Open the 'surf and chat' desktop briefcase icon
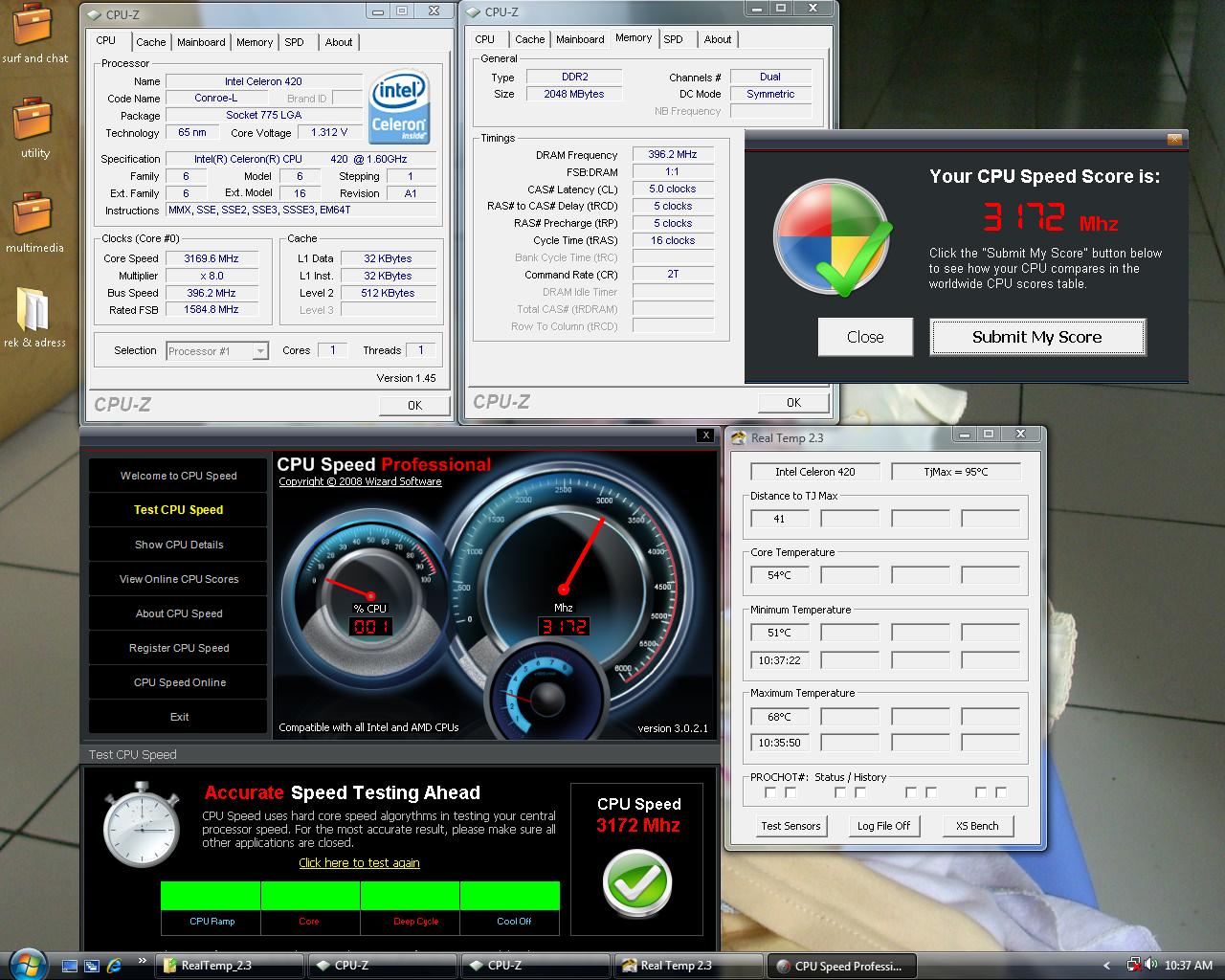The image size is (1225, 980). [x=33, y=25]
